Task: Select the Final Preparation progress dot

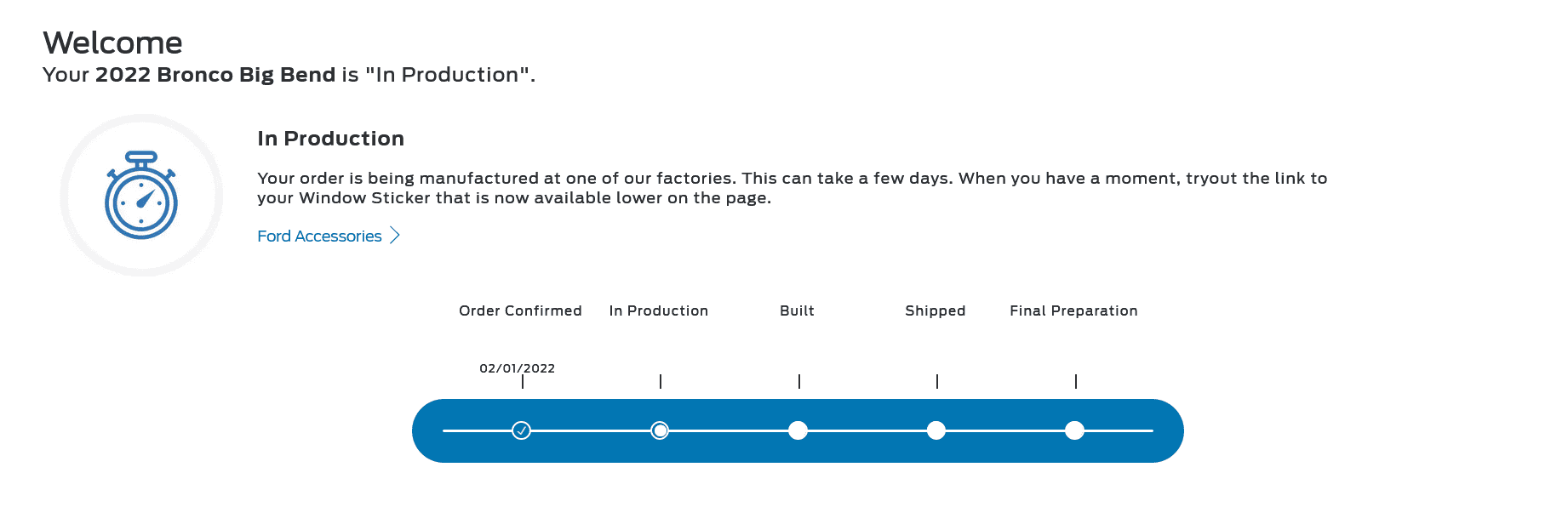Action: [x=1075, y=430]
